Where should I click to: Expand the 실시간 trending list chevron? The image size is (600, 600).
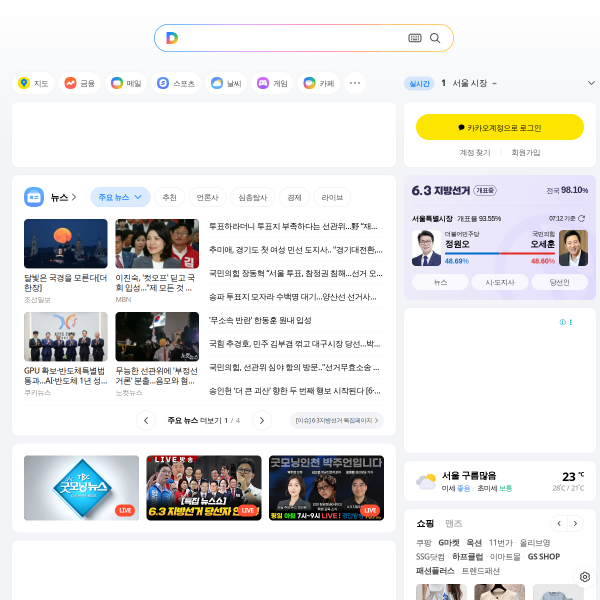coord(591,83)
